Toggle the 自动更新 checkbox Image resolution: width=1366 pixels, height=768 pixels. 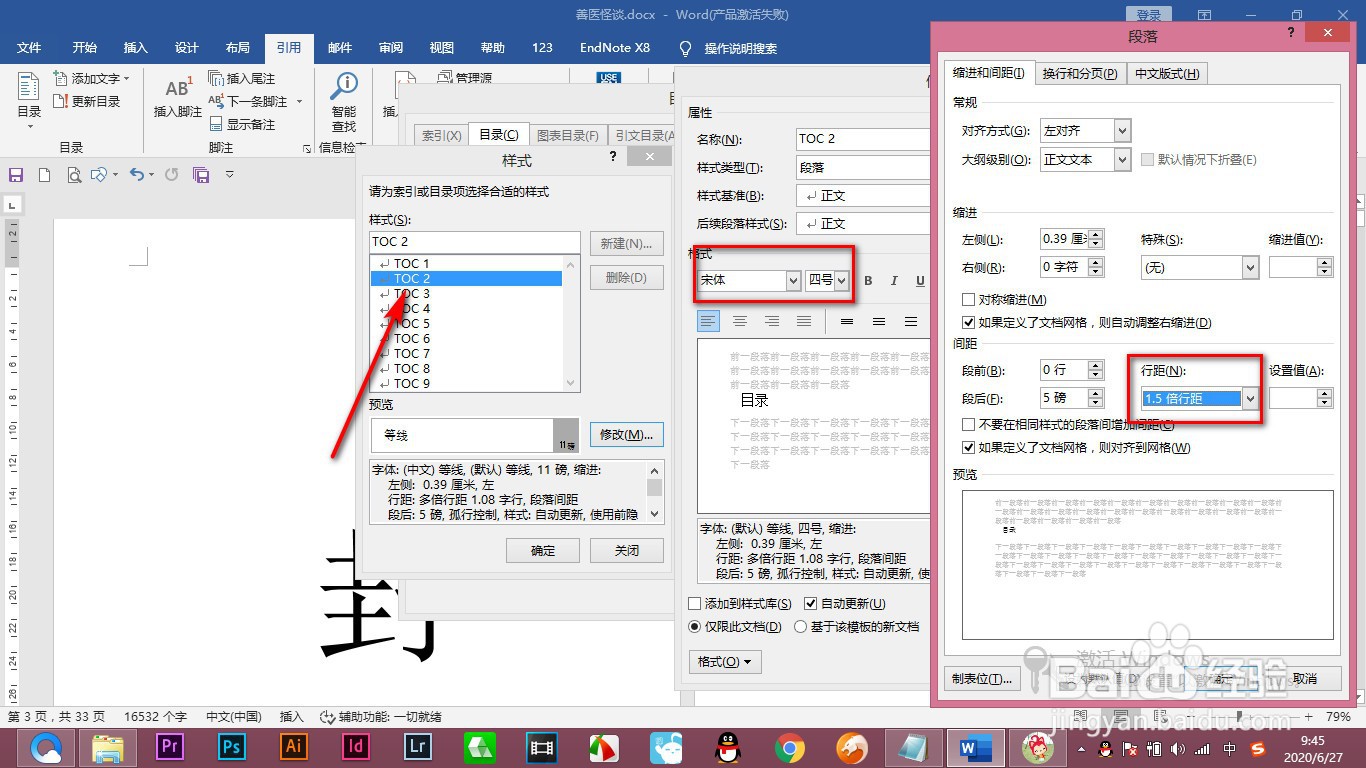pyautogui.click(x=811, y=604)
